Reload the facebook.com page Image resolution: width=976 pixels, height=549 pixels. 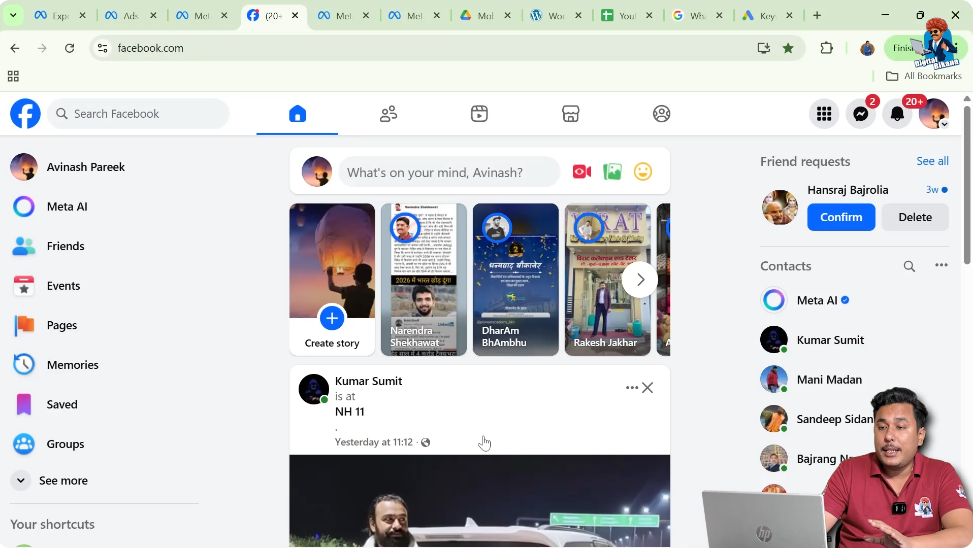(x=70, y=48)
